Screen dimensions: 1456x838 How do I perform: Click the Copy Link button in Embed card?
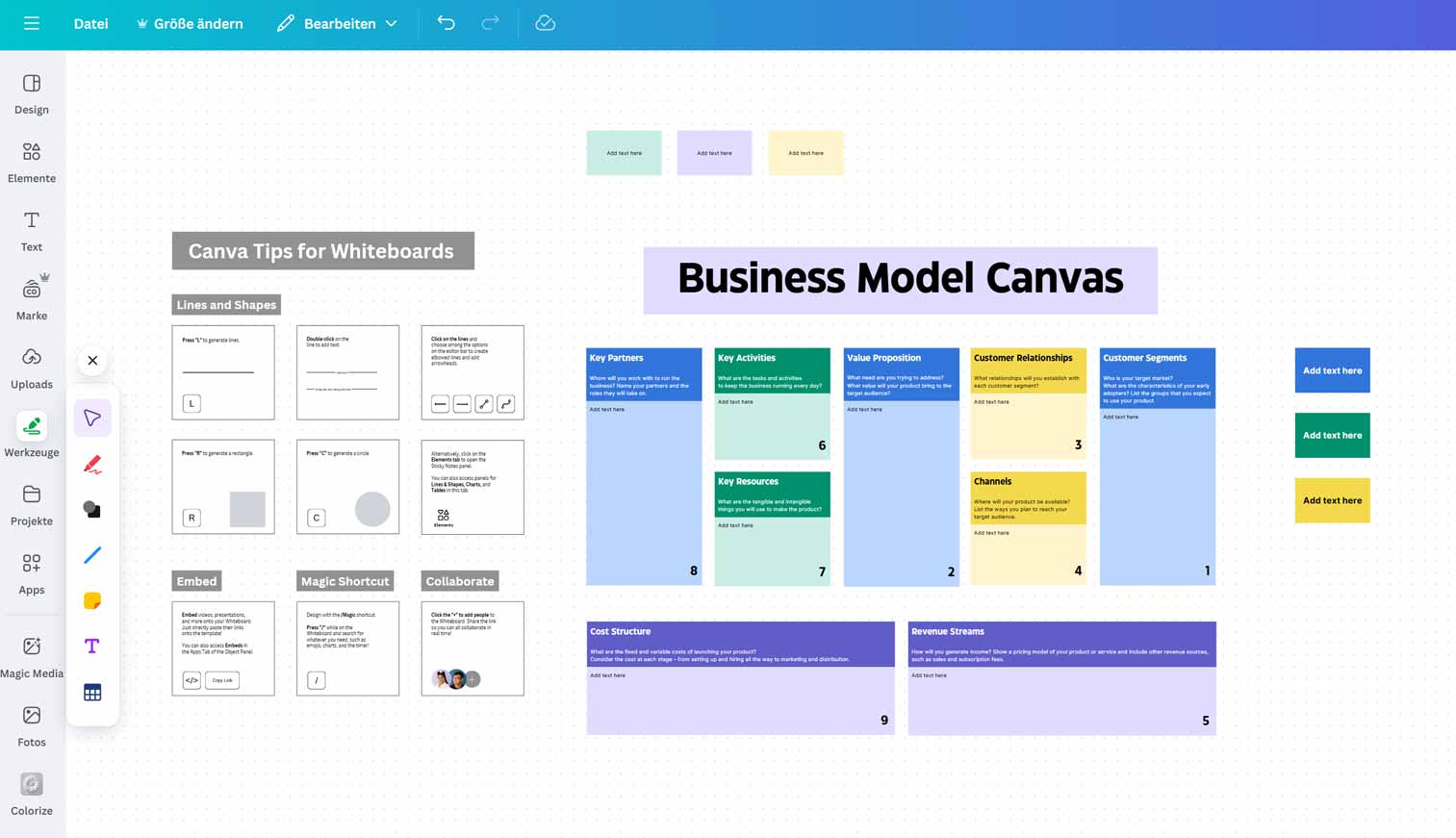[222, 680]
